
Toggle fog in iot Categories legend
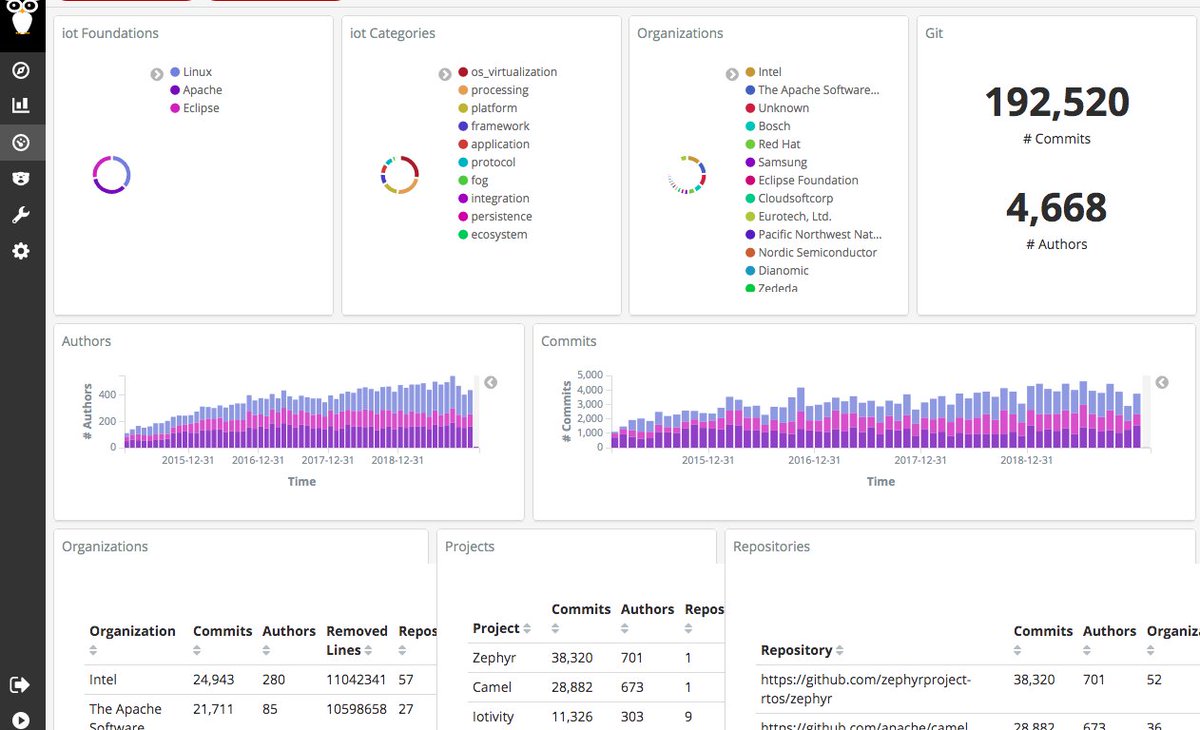473,180
